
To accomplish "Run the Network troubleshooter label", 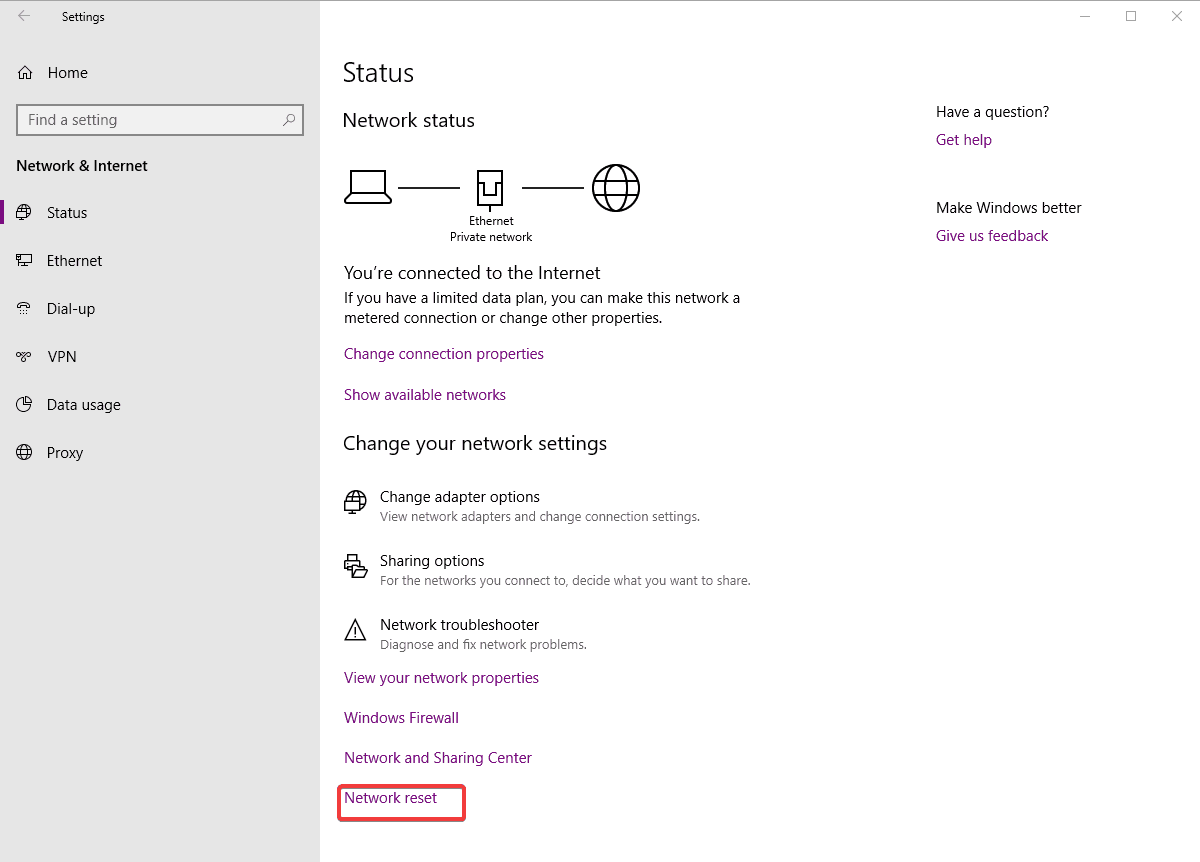I will pos(460,625).
